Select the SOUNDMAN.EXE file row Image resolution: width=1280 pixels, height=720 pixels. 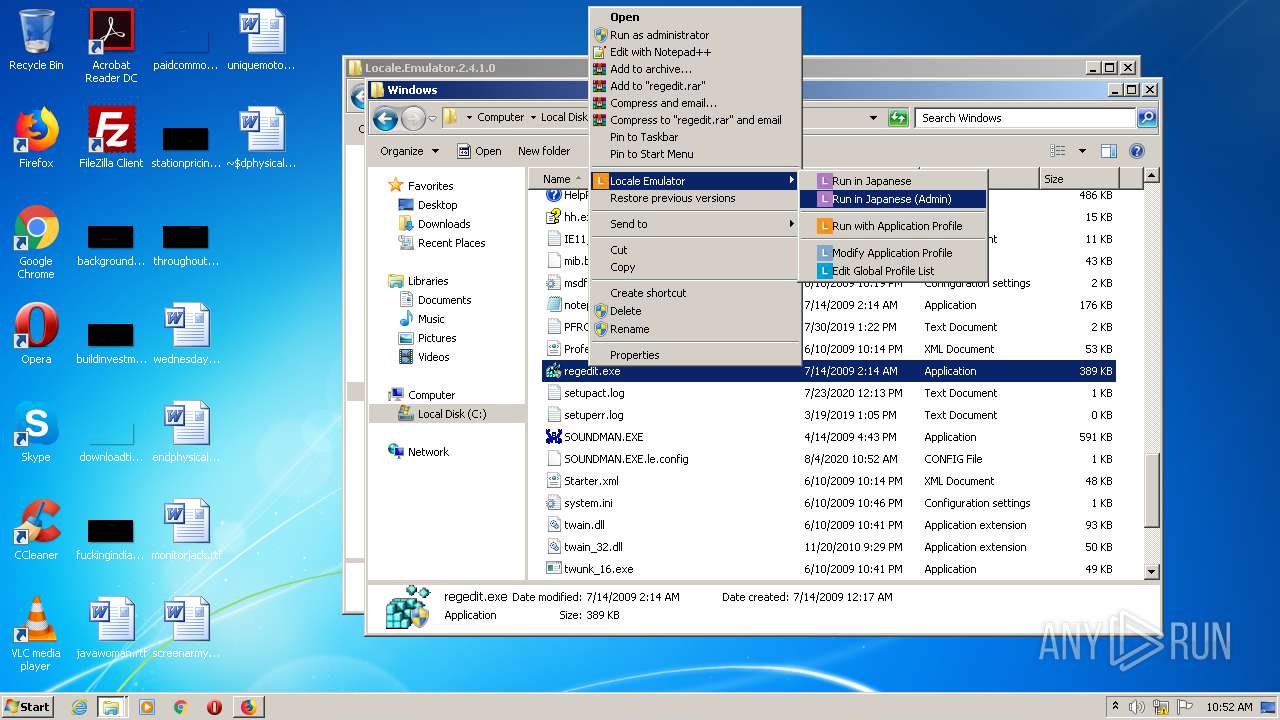[829, 437]
